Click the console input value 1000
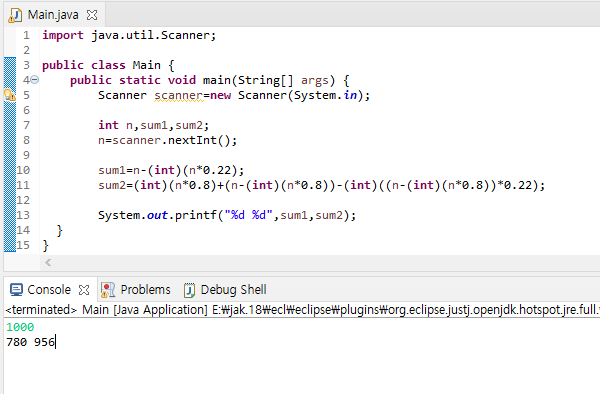The height and width of the screenshot is (394, 600). (x=20, y=327)
